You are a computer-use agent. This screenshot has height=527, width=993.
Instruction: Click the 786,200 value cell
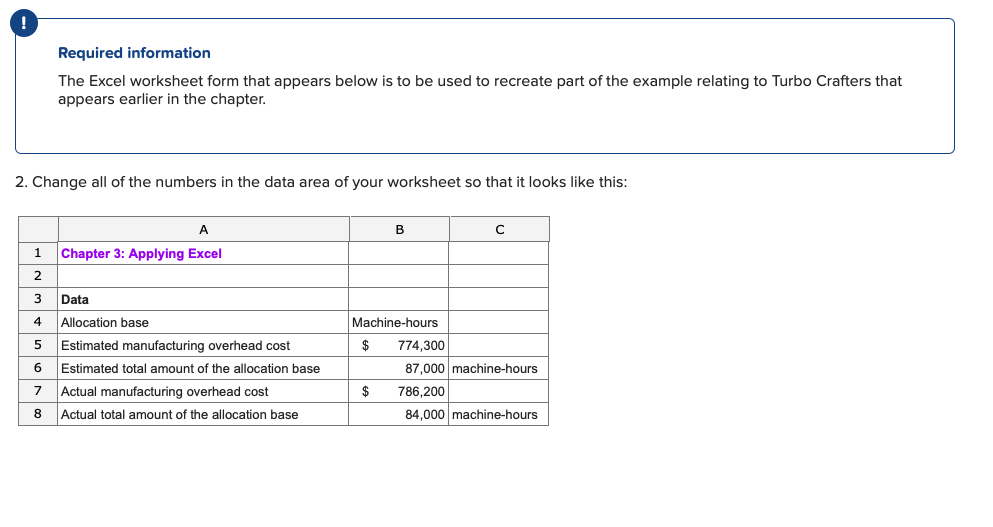398,391
